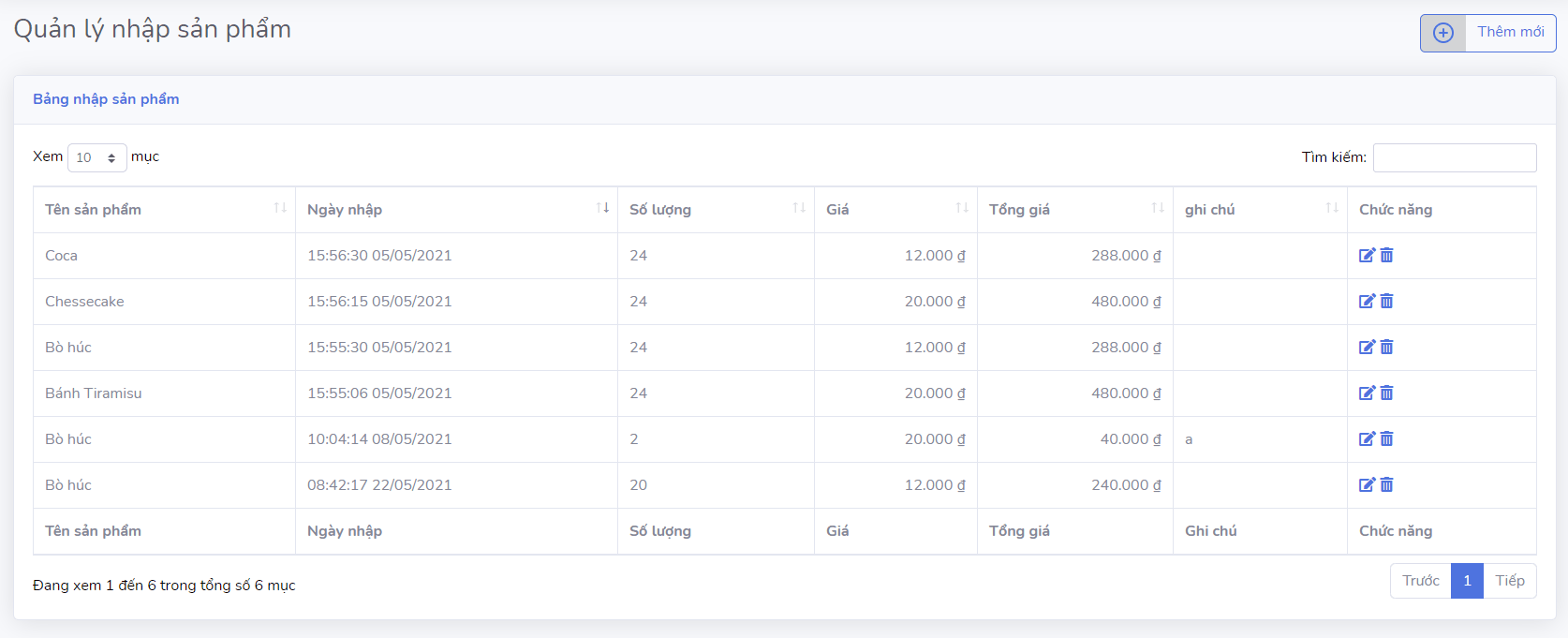The height and width of the screenshot is (638, 1568).
Task: Sort by Tổng giá column header
Action: 1075,210
